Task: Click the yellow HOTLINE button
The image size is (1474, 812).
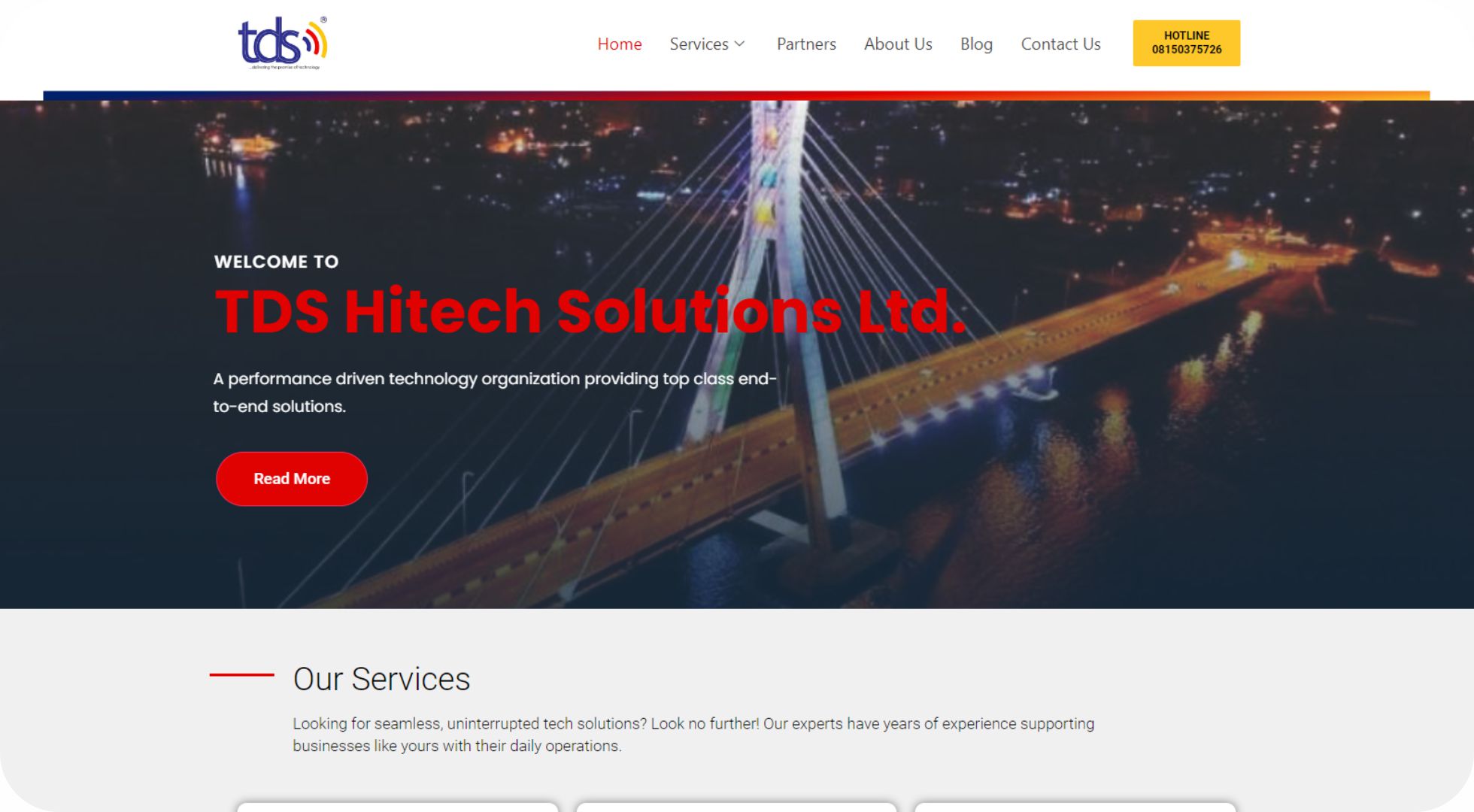Action: click(x=1186, y=43)
